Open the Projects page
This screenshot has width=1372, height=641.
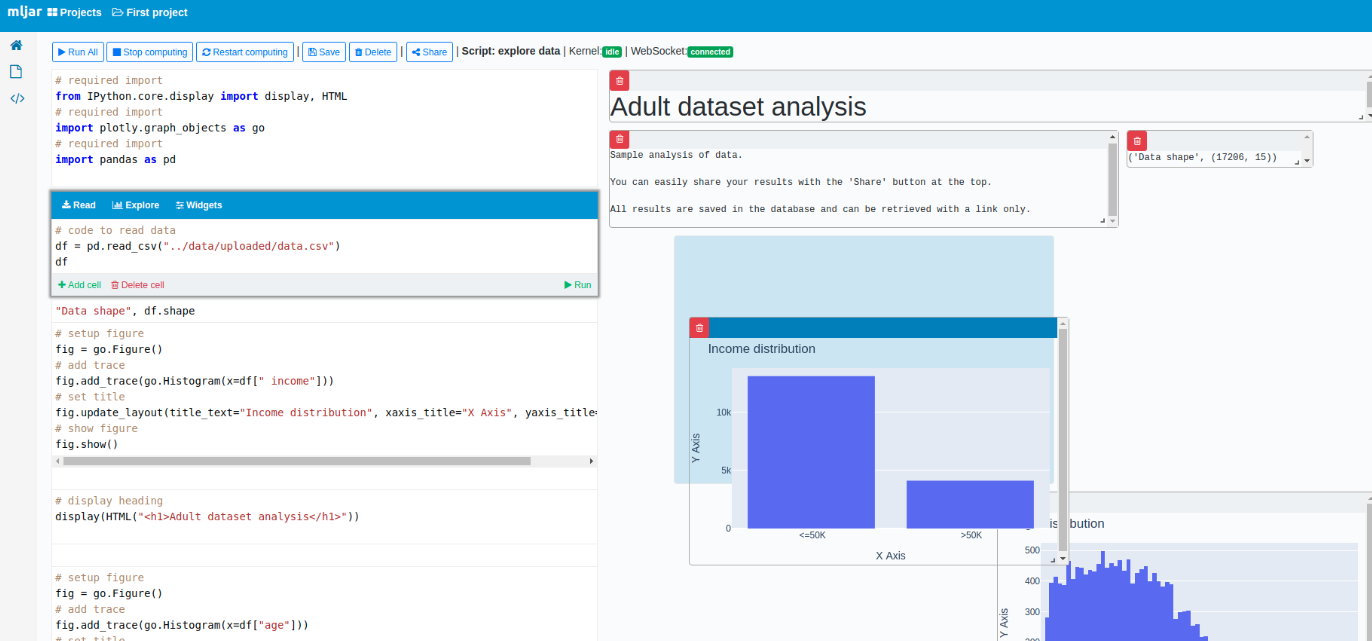[x=74, y=13]
